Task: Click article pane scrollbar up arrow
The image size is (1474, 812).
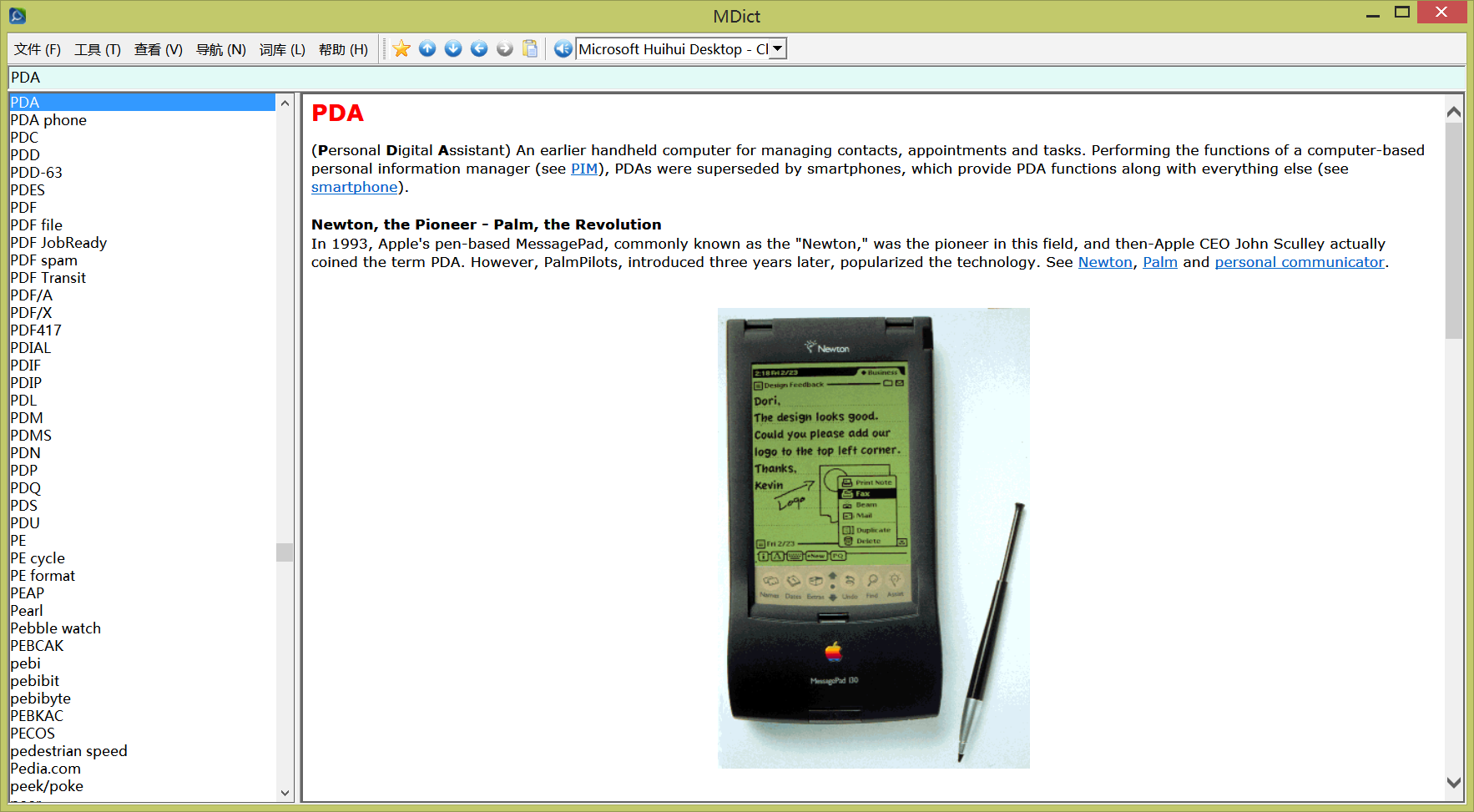Action: tap(1454, 112)
